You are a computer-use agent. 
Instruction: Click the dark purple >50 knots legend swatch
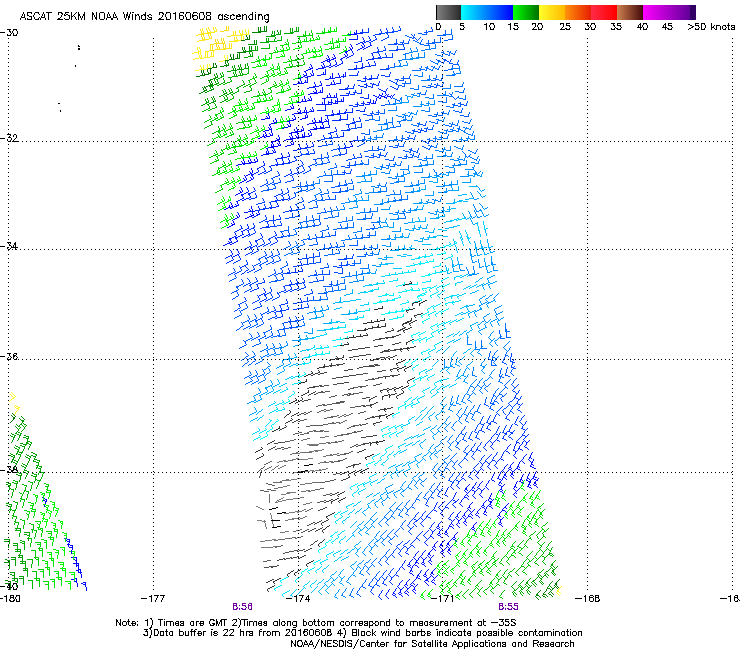coord(693,12)
